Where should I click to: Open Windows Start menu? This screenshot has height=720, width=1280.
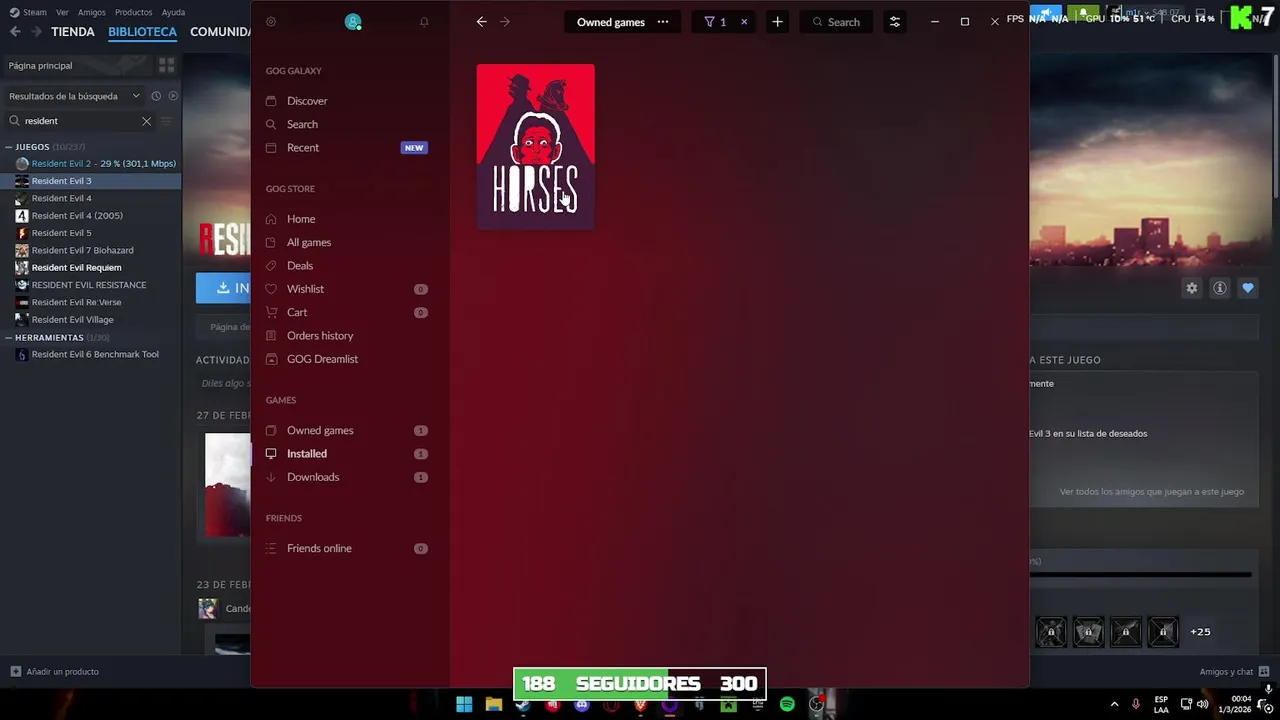464,705
